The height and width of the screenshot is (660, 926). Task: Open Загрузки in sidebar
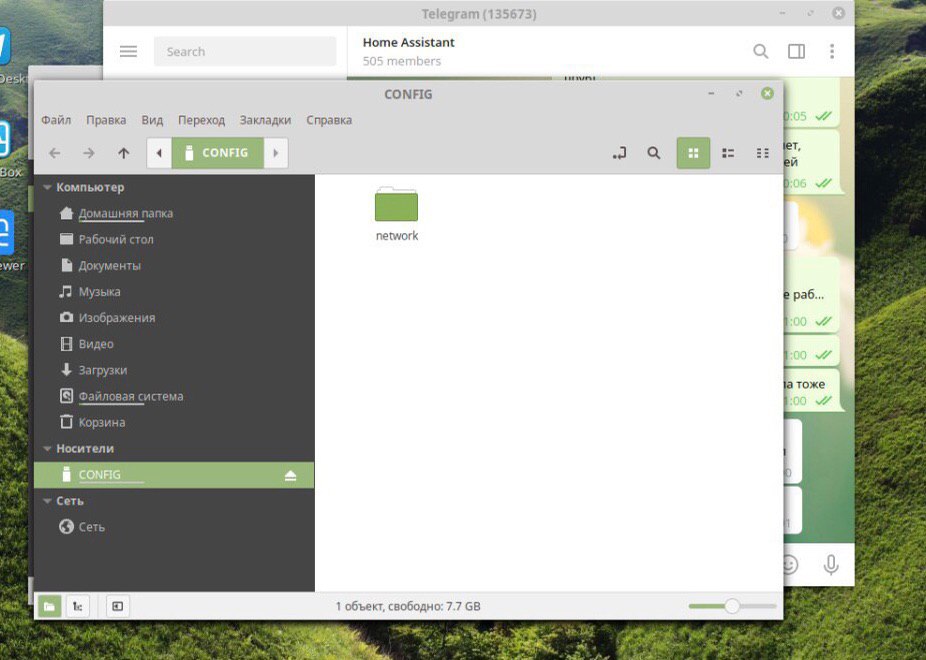click(x=174, y=370)
